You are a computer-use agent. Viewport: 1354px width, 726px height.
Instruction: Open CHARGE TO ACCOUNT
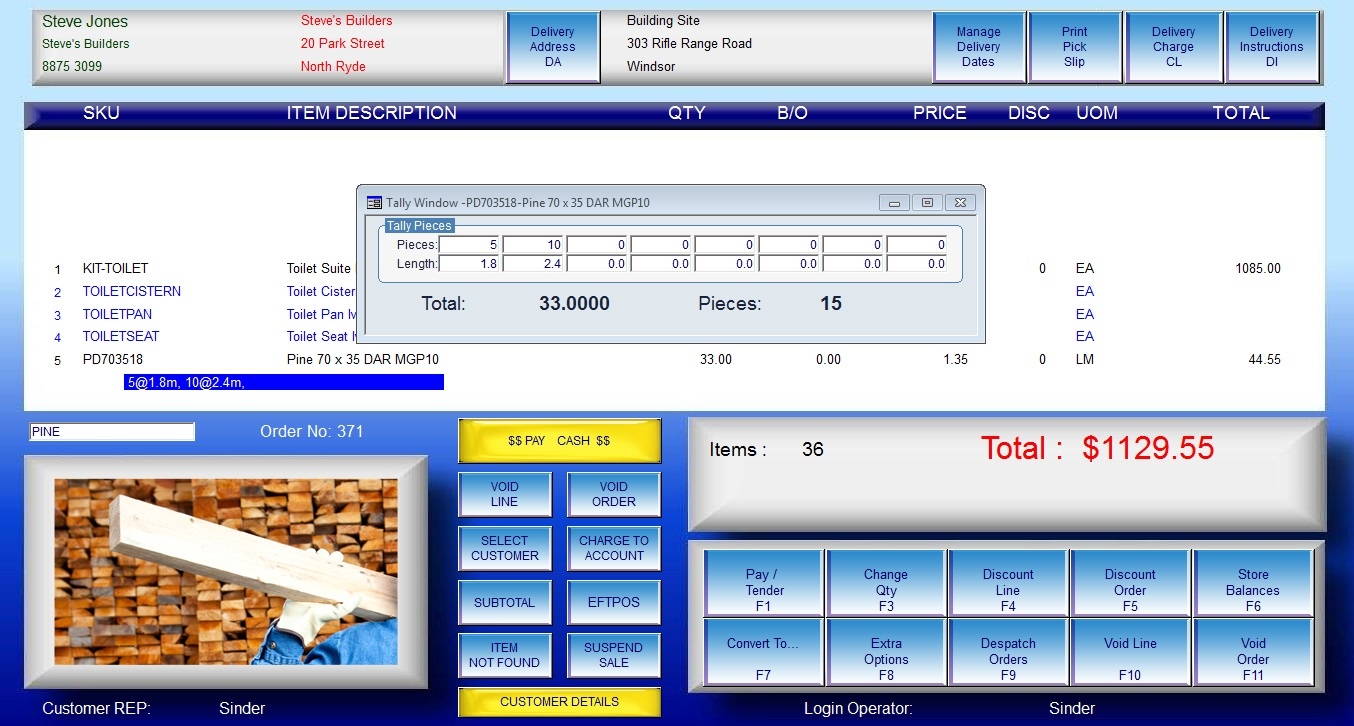613,548
